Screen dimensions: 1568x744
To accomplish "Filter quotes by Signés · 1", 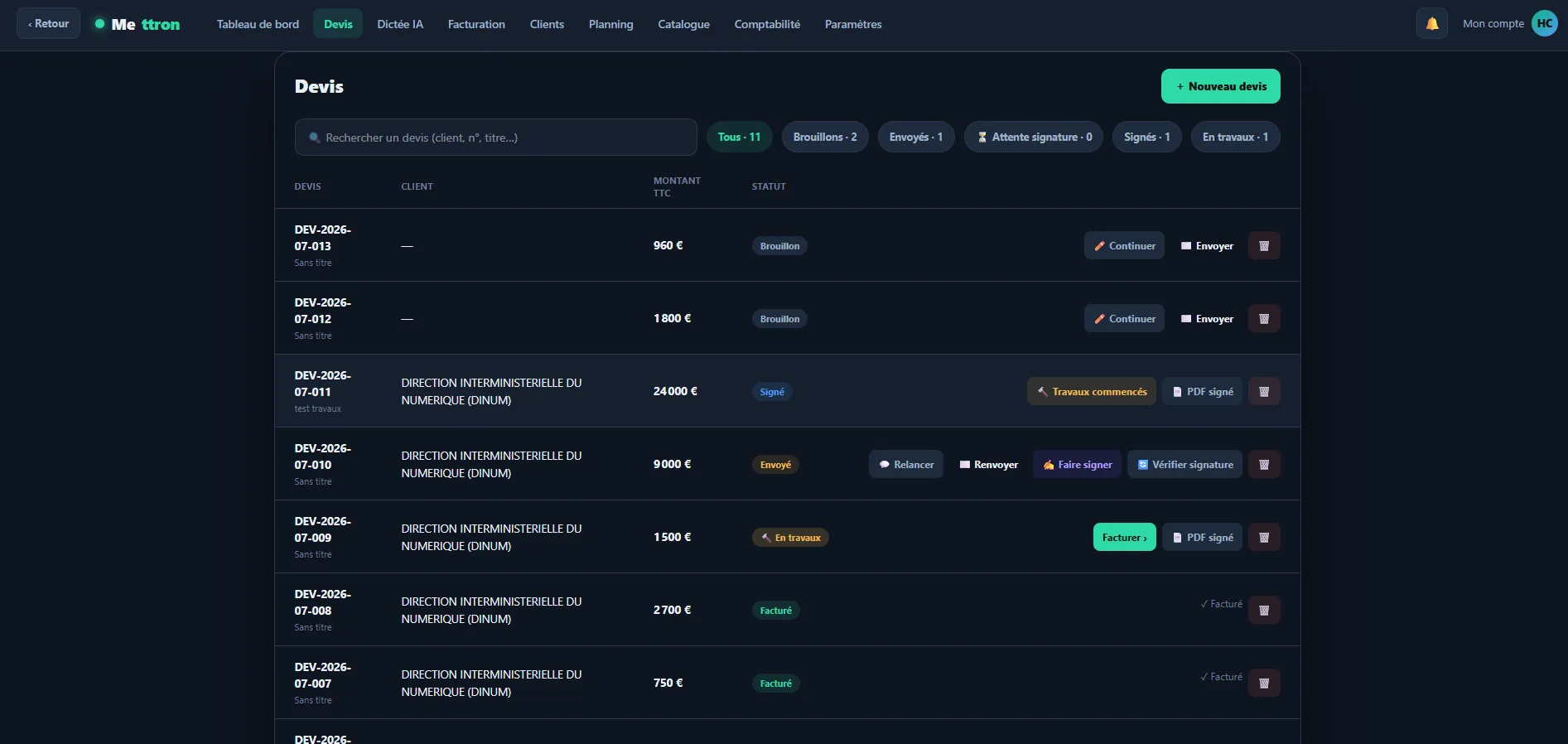I will tap(1147, 137).
